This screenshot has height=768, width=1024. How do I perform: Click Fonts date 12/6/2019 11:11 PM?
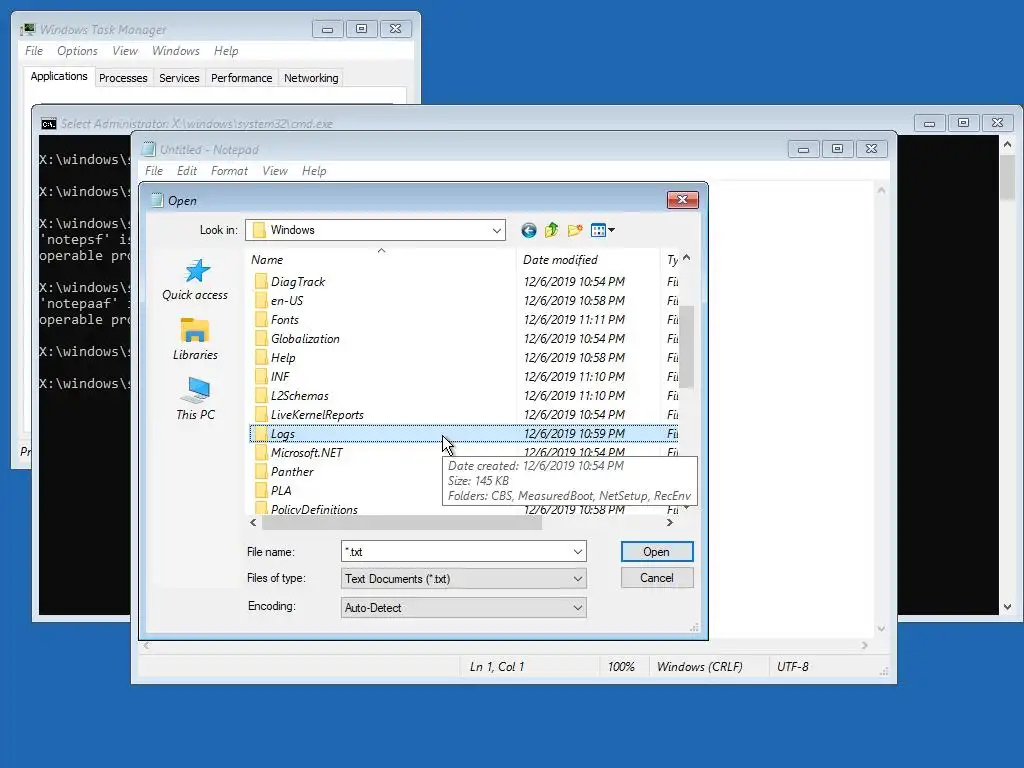pyautogui.click(x=574, y=319)
